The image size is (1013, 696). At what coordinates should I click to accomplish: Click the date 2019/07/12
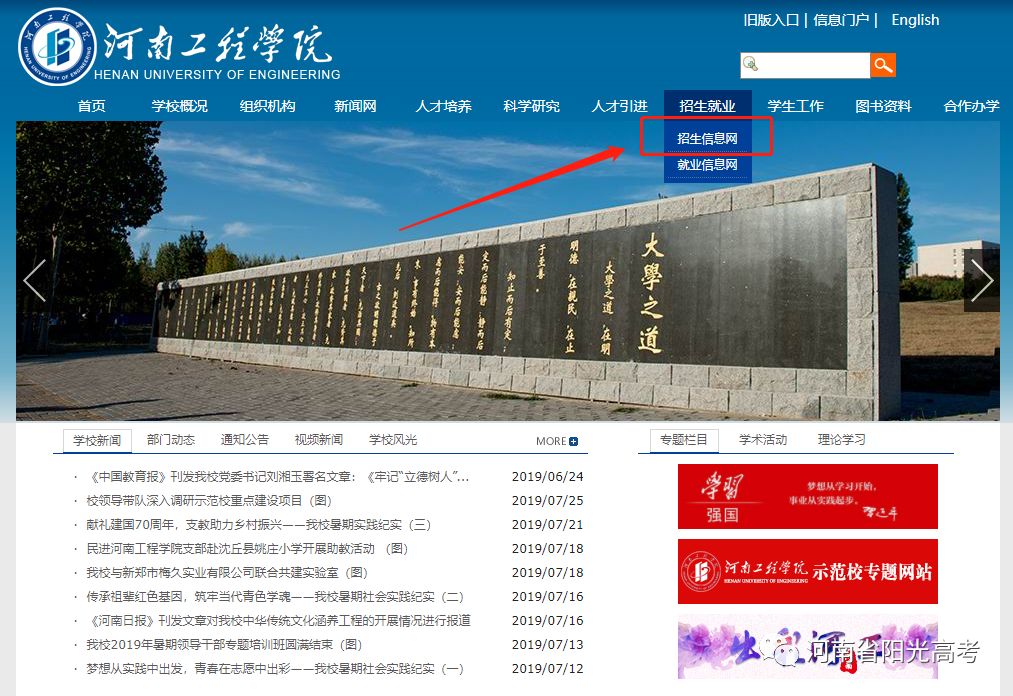pos(547,668)
